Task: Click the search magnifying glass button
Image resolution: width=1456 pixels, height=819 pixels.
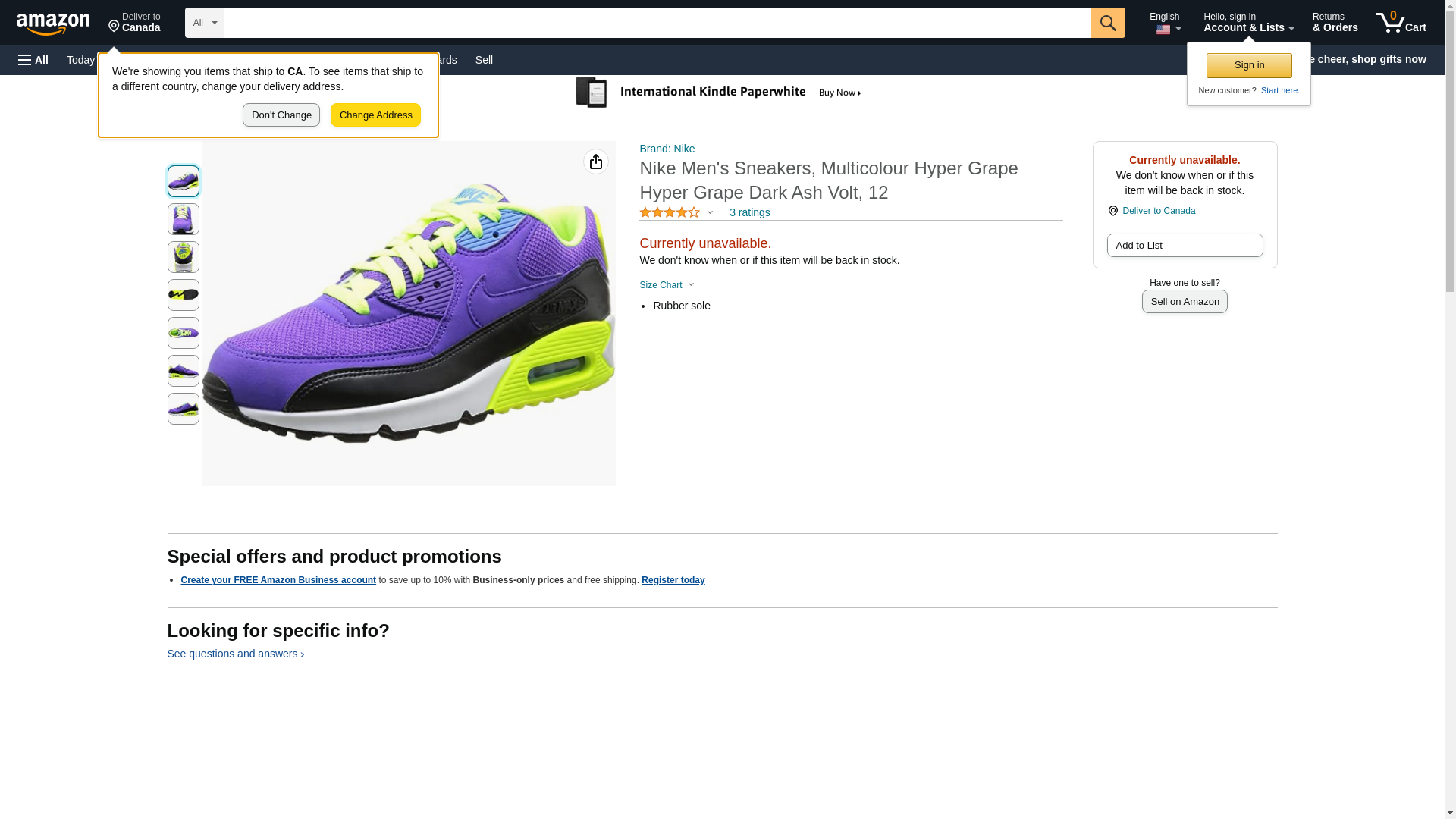Action: point(1107,23)
